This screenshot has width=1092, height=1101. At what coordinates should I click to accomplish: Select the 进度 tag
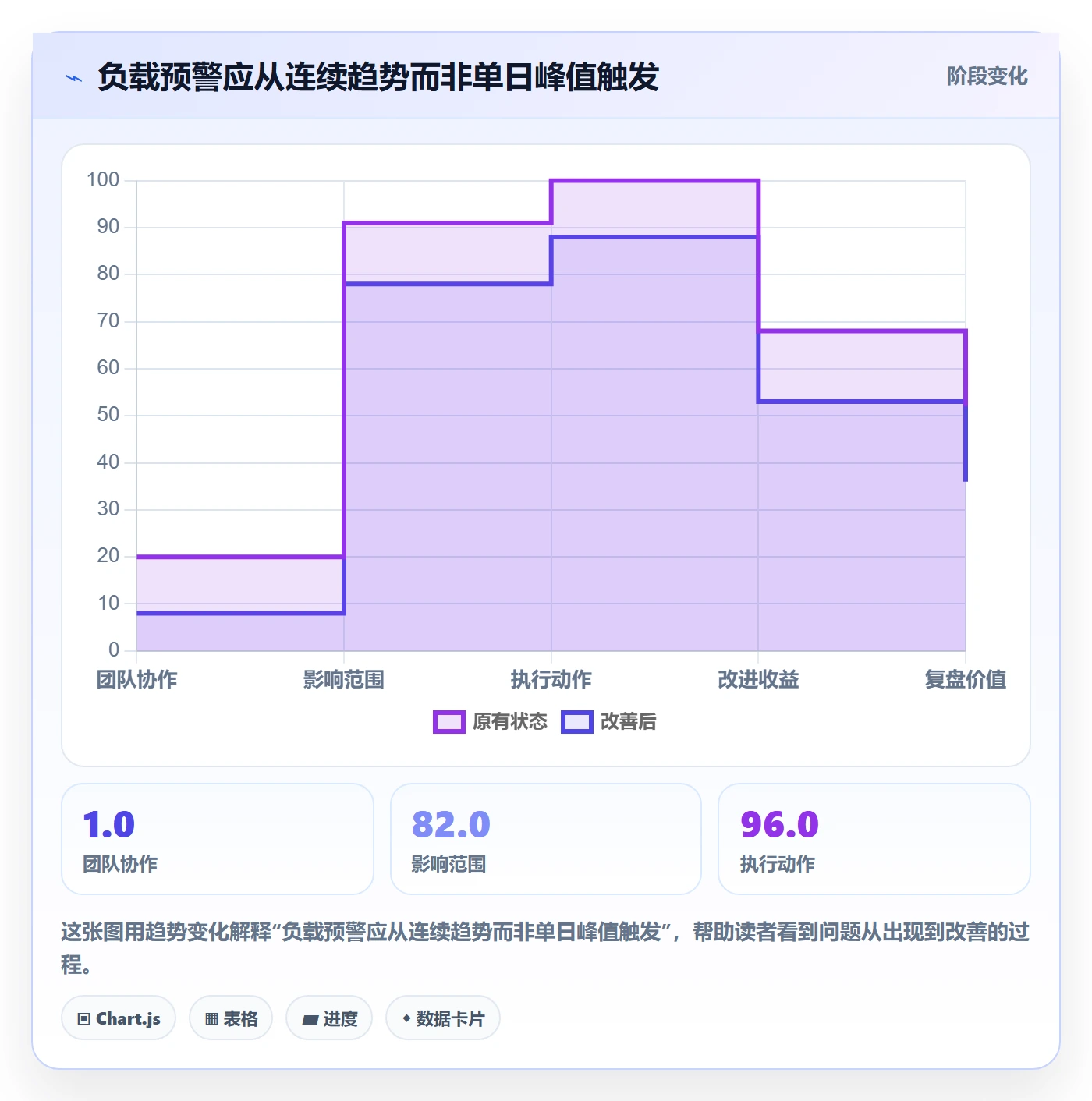(x=329, y=1018)
